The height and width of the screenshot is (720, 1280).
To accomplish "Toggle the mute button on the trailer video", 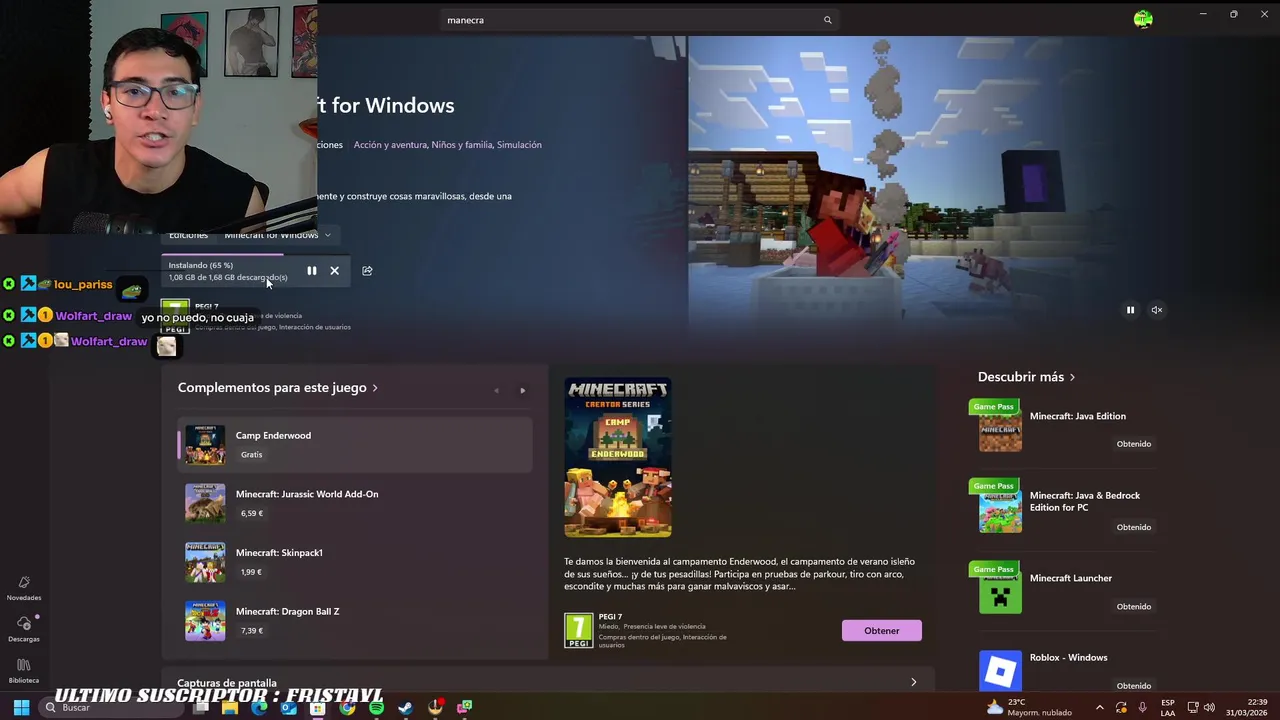I will point(1157,310).
